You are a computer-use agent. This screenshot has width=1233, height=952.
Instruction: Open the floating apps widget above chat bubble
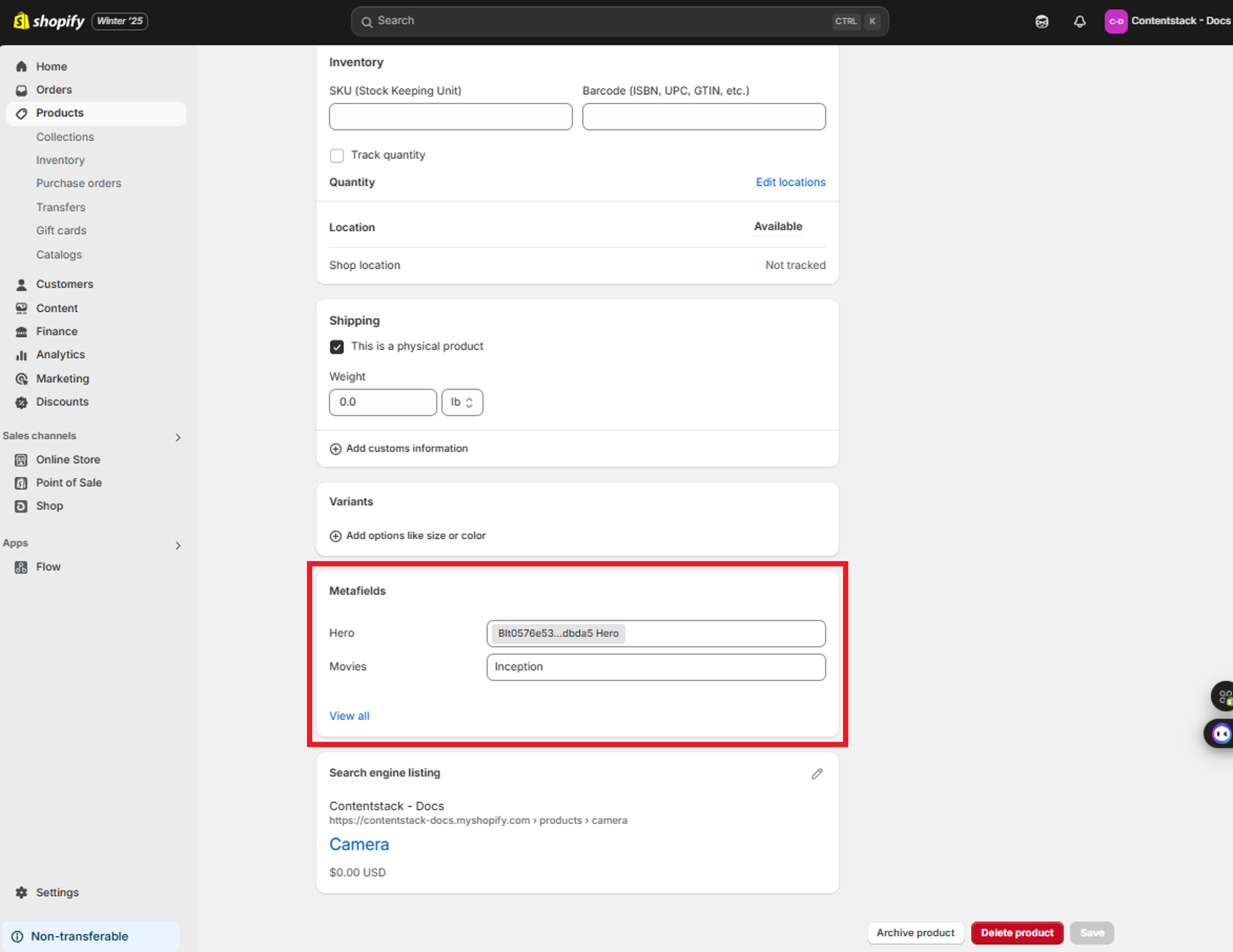point(1222,696)
